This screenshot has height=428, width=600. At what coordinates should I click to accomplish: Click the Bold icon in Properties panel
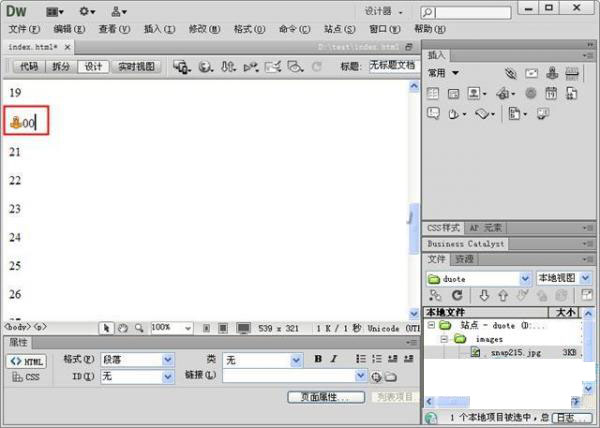pyautogui.click(x=317, y=360)
